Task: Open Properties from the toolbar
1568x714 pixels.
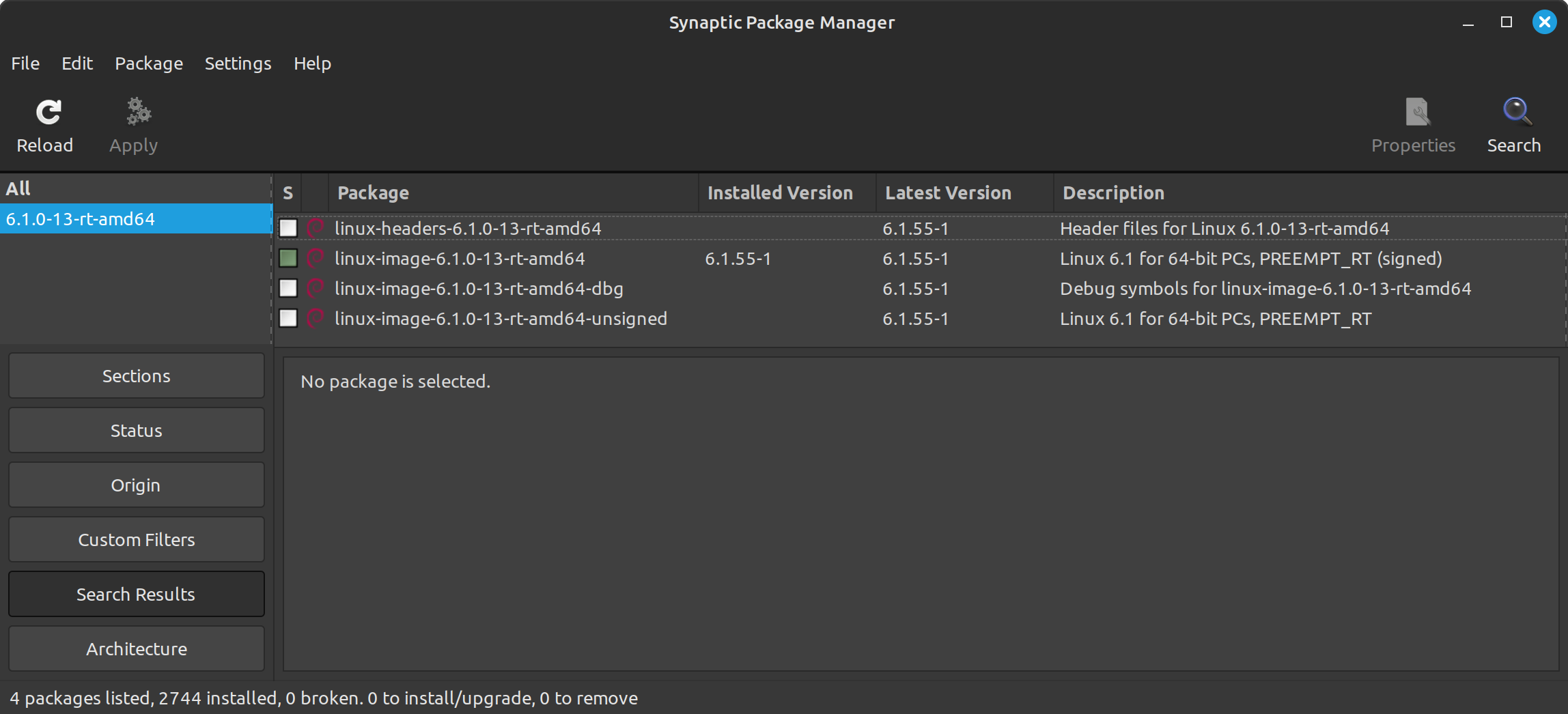Action: pos(1413,126)
